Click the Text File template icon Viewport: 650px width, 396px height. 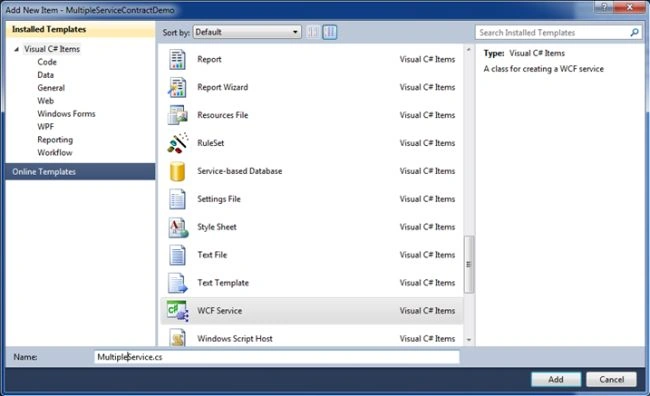point(177,255)
